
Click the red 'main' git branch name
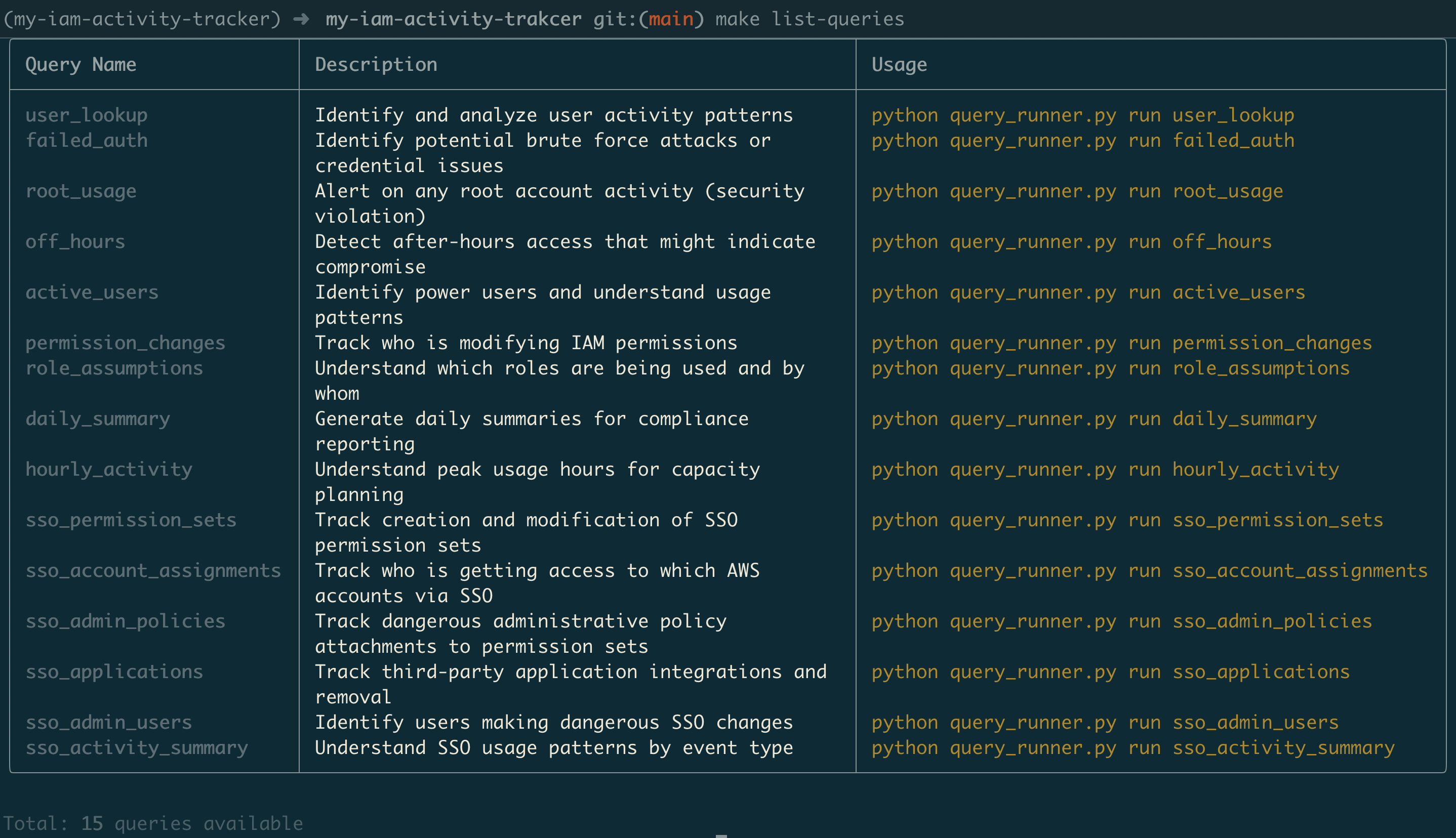[671, 20]
